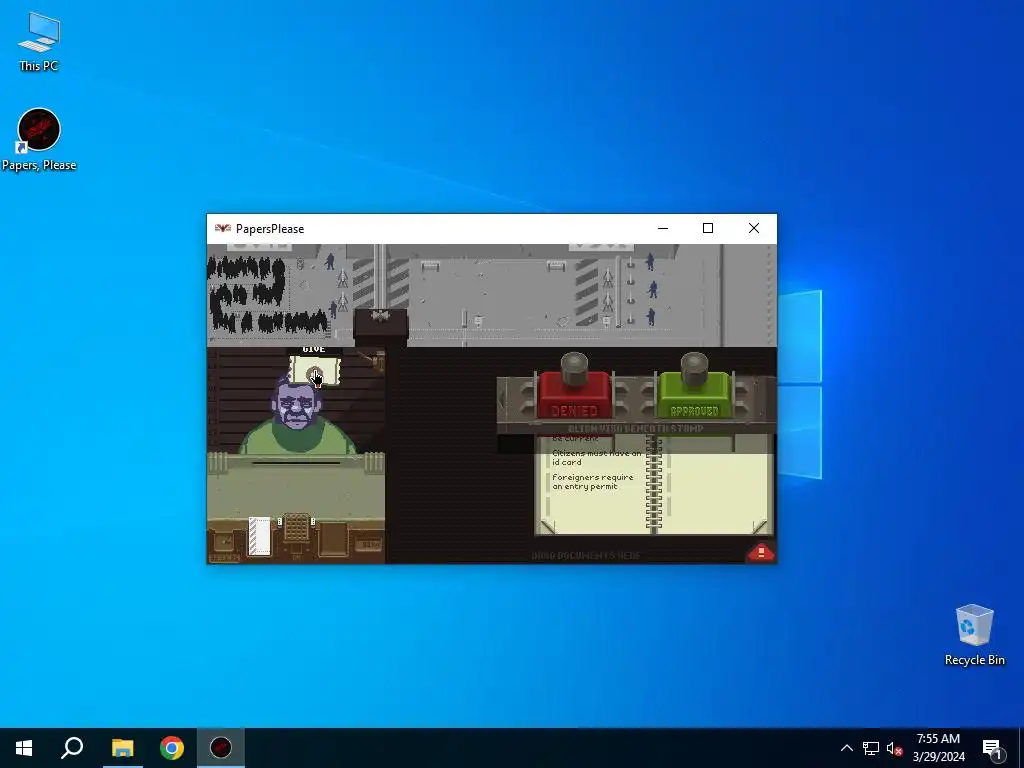Click rule "Citizens must have an id card"

click(596, 457)
